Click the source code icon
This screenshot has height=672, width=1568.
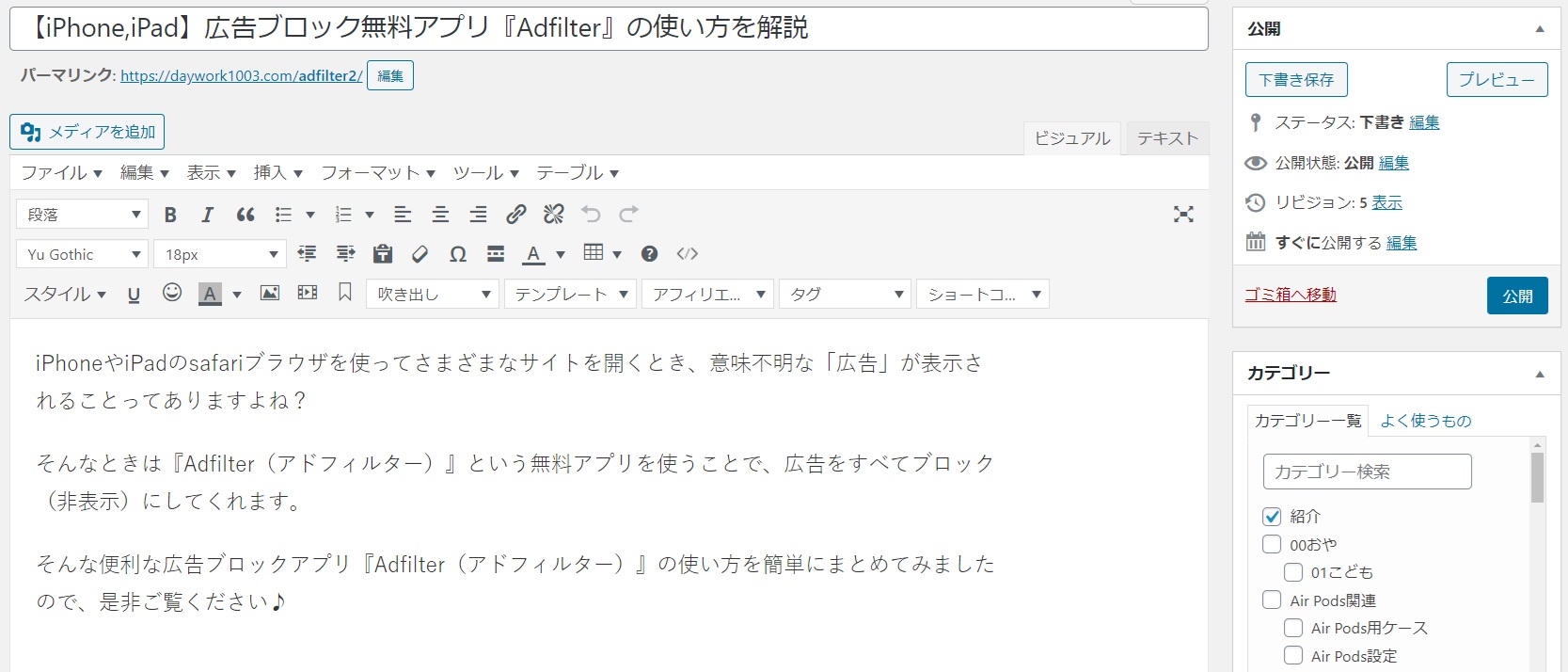tap(688, 254)
